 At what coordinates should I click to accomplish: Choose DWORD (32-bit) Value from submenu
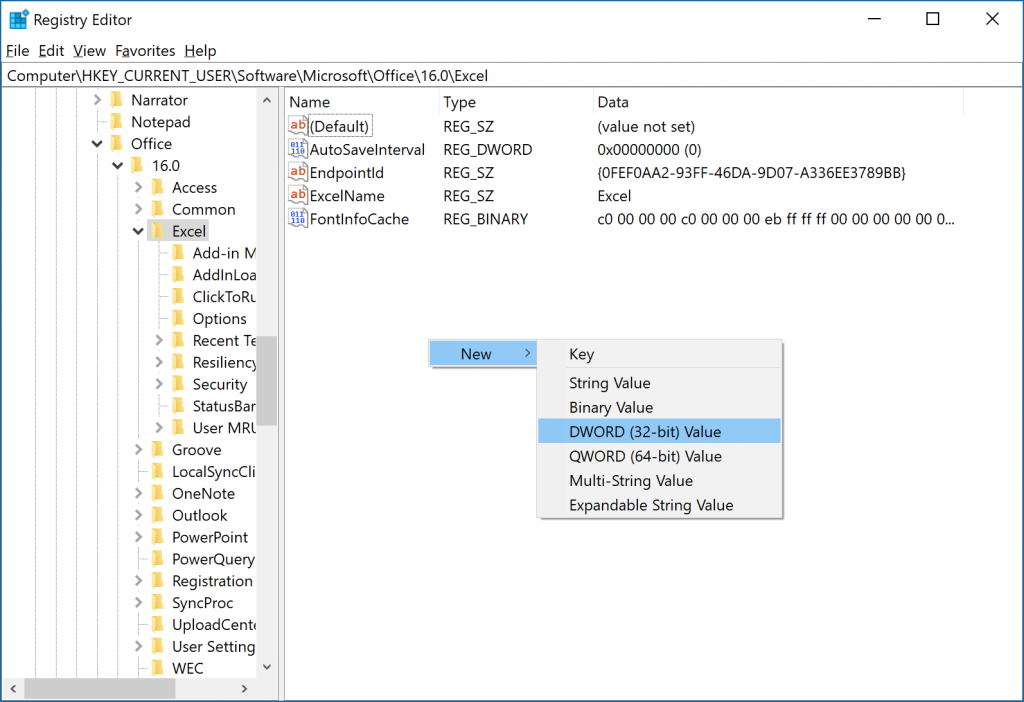point(659,431)
